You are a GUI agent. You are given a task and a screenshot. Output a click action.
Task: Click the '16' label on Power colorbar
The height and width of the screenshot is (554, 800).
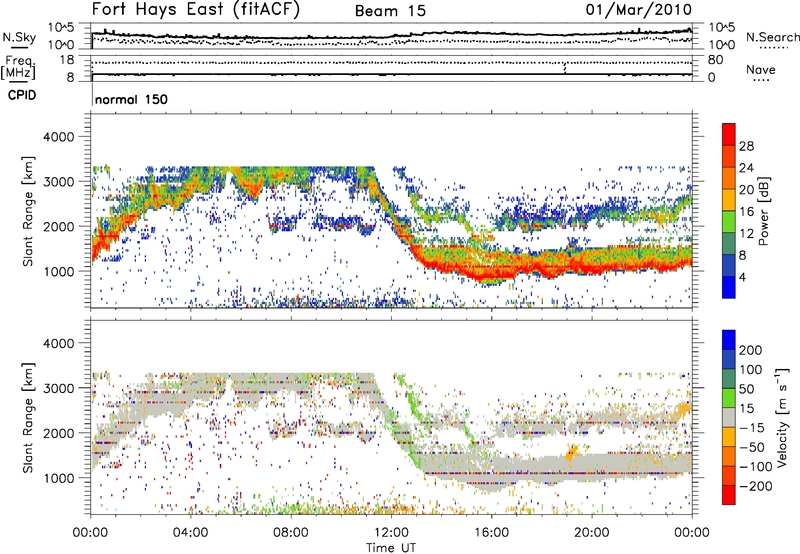pos(746,212)
